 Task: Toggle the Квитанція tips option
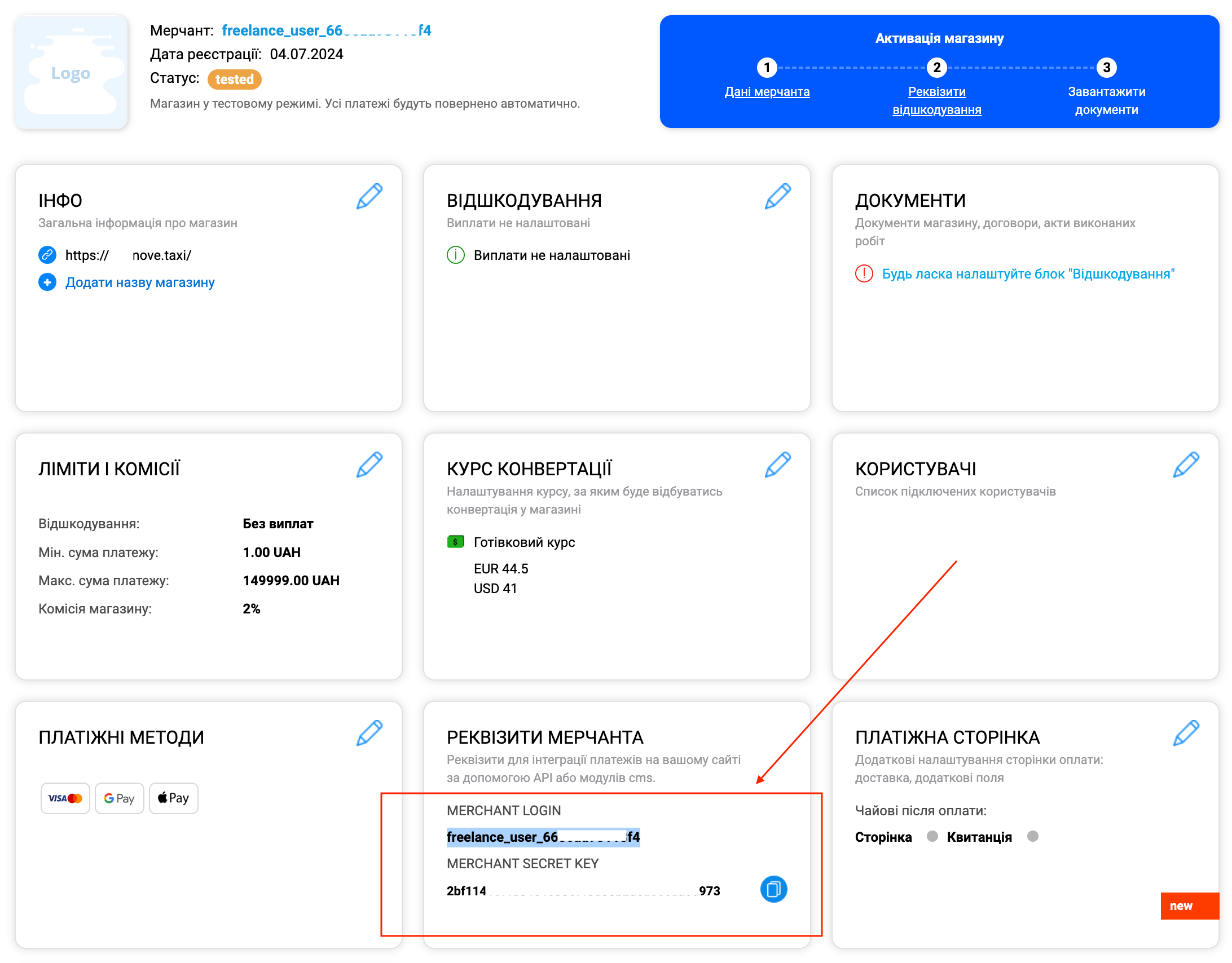pyautogui.click(x=1032, y=836)
